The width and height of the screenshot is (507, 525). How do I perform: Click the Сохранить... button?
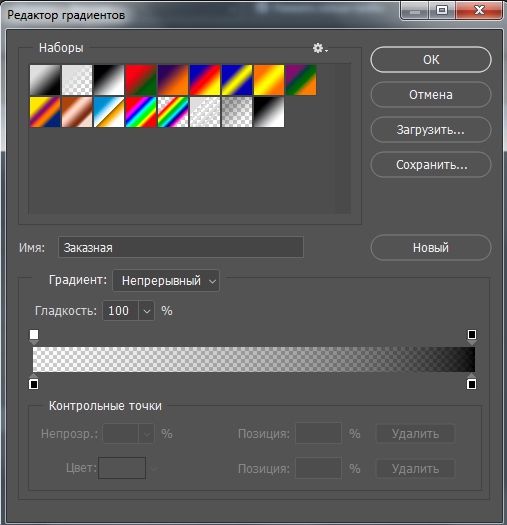[x=431, y=165]
